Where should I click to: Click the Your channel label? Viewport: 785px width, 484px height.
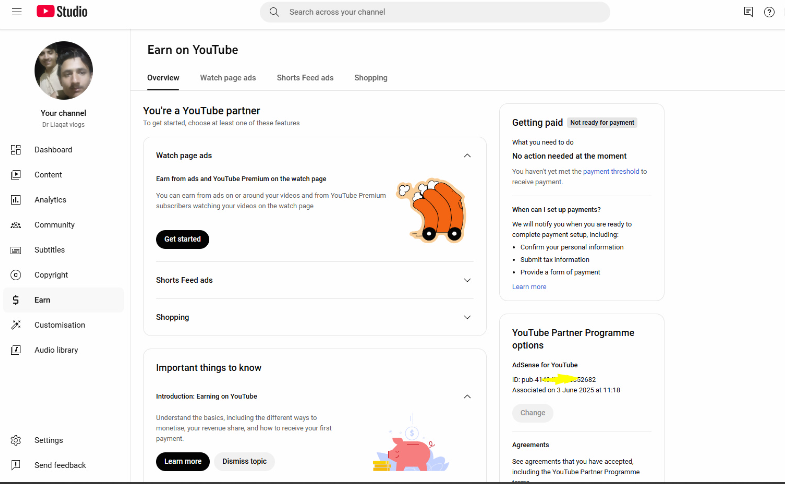[x=64, y=113]
